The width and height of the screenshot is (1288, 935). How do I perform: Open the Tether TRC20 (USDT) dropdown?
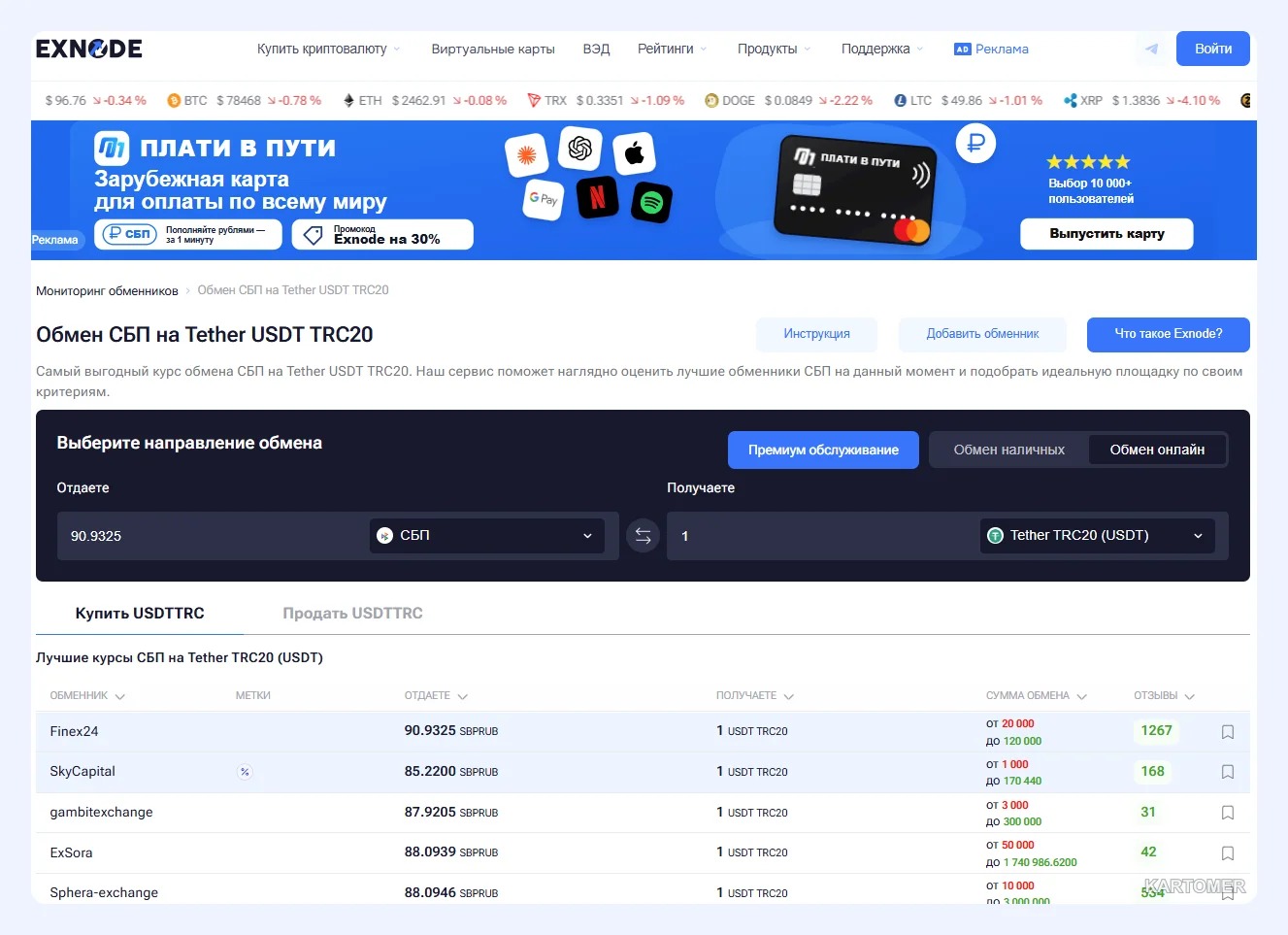[1098, 535]
